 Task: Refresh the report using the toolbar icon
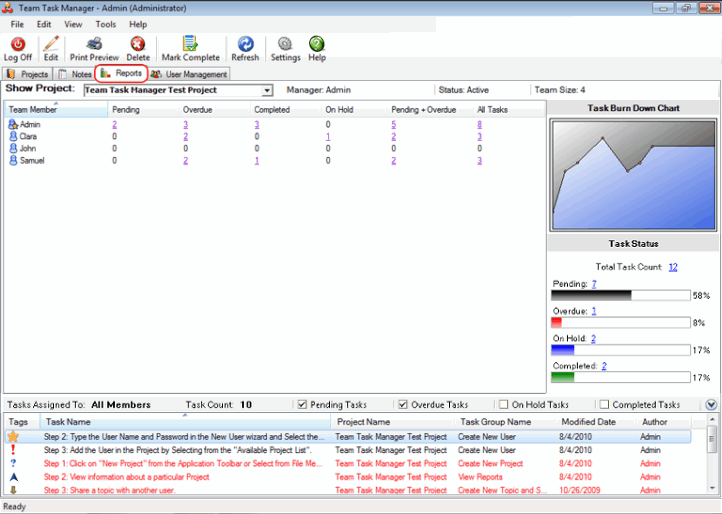point(245,45)
